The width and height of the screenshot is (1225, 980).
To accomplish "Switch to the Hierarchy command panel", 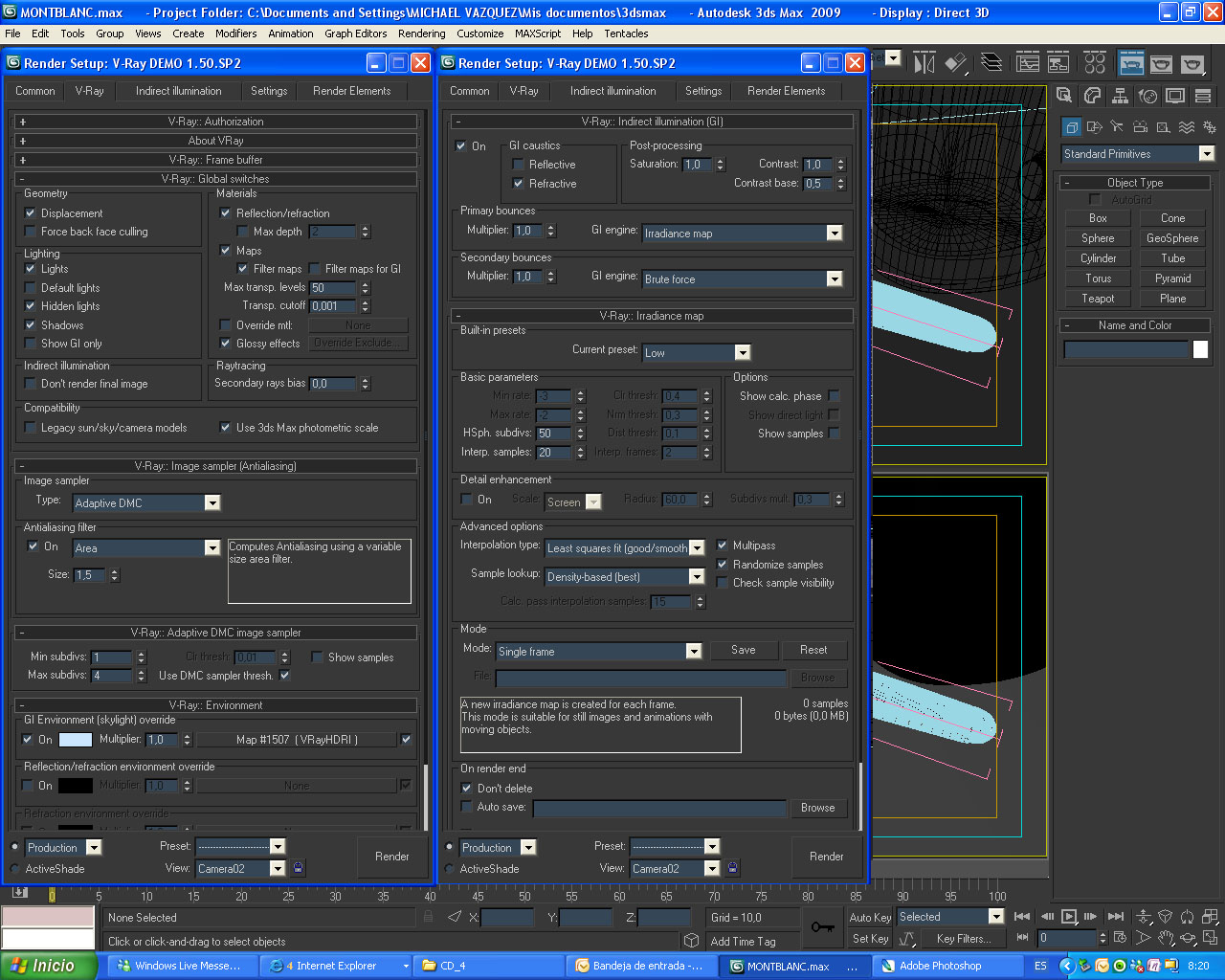I will tap(1120, 96).
